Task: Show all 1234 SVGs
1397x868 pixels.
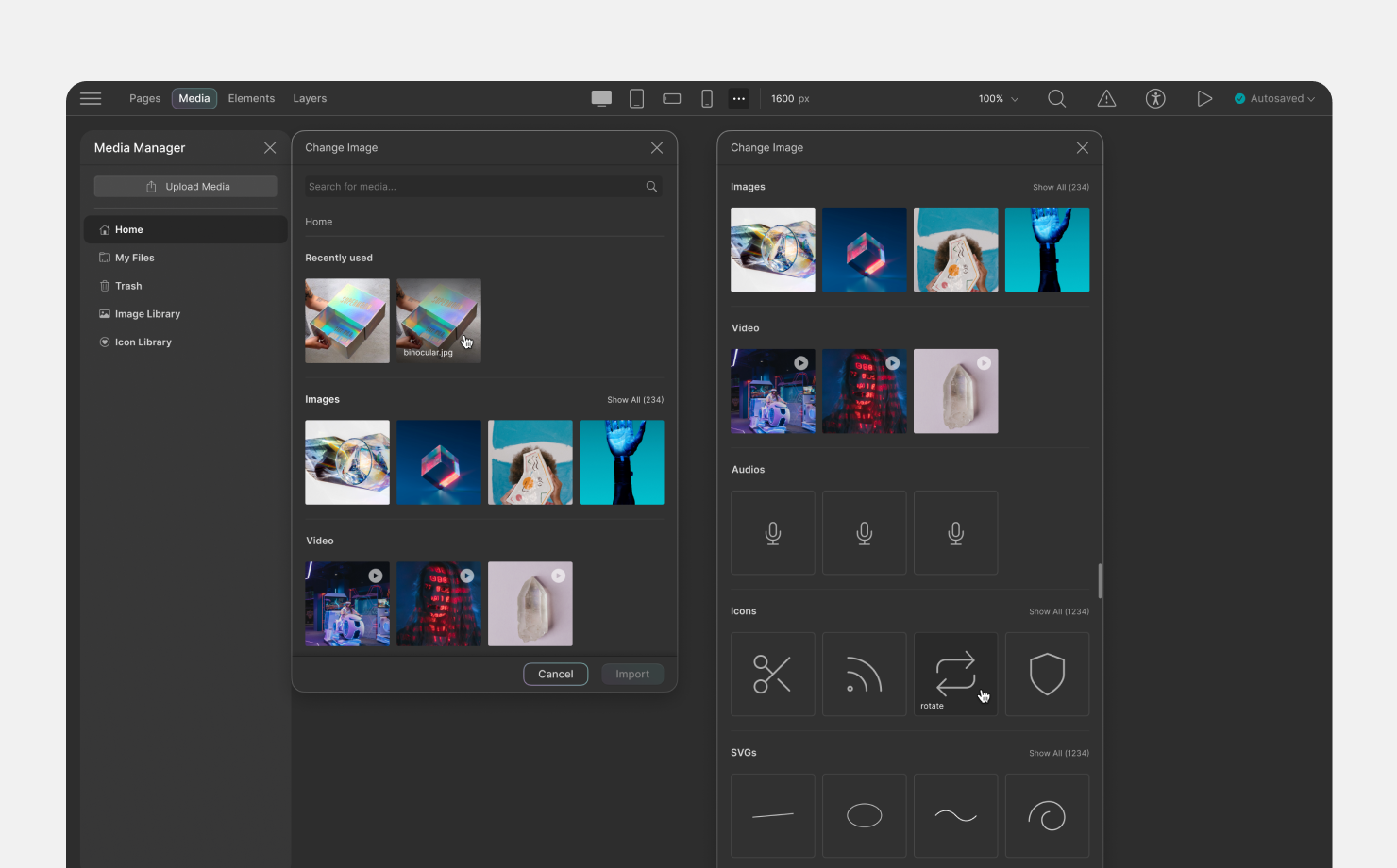Action: tap(1059, 753)
